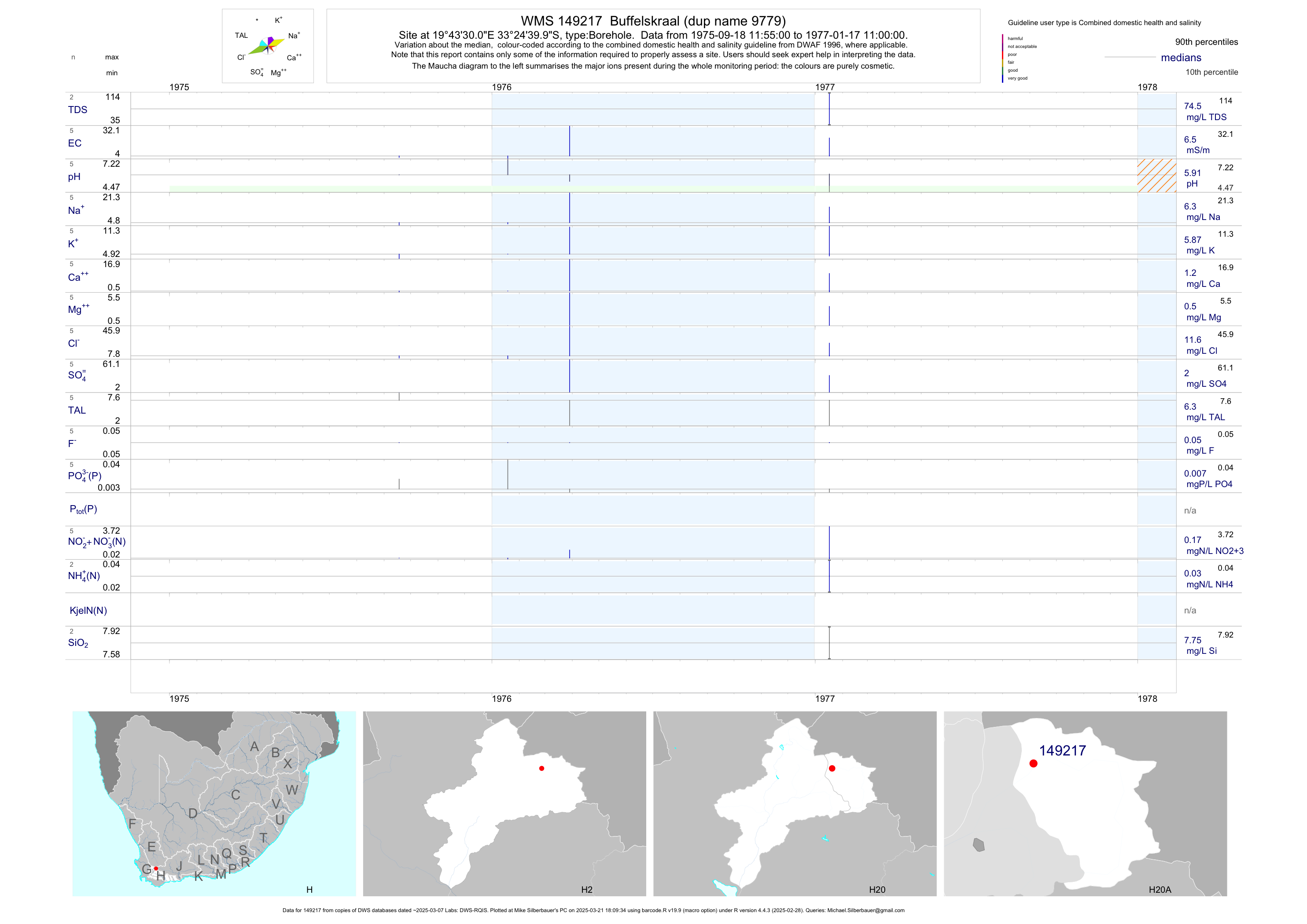Click the Maucha ion diagram star

(267, 45)
